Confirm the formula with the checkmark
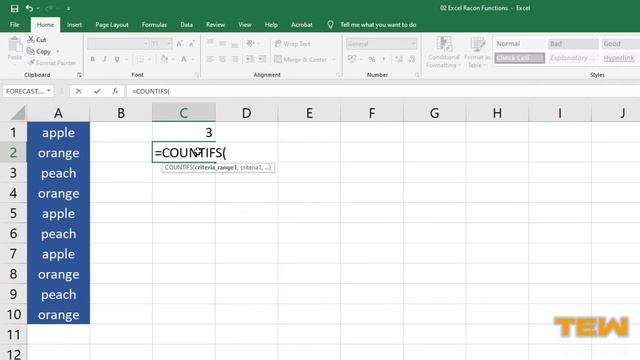Screen dimensions: 640x360 (97, 91)
